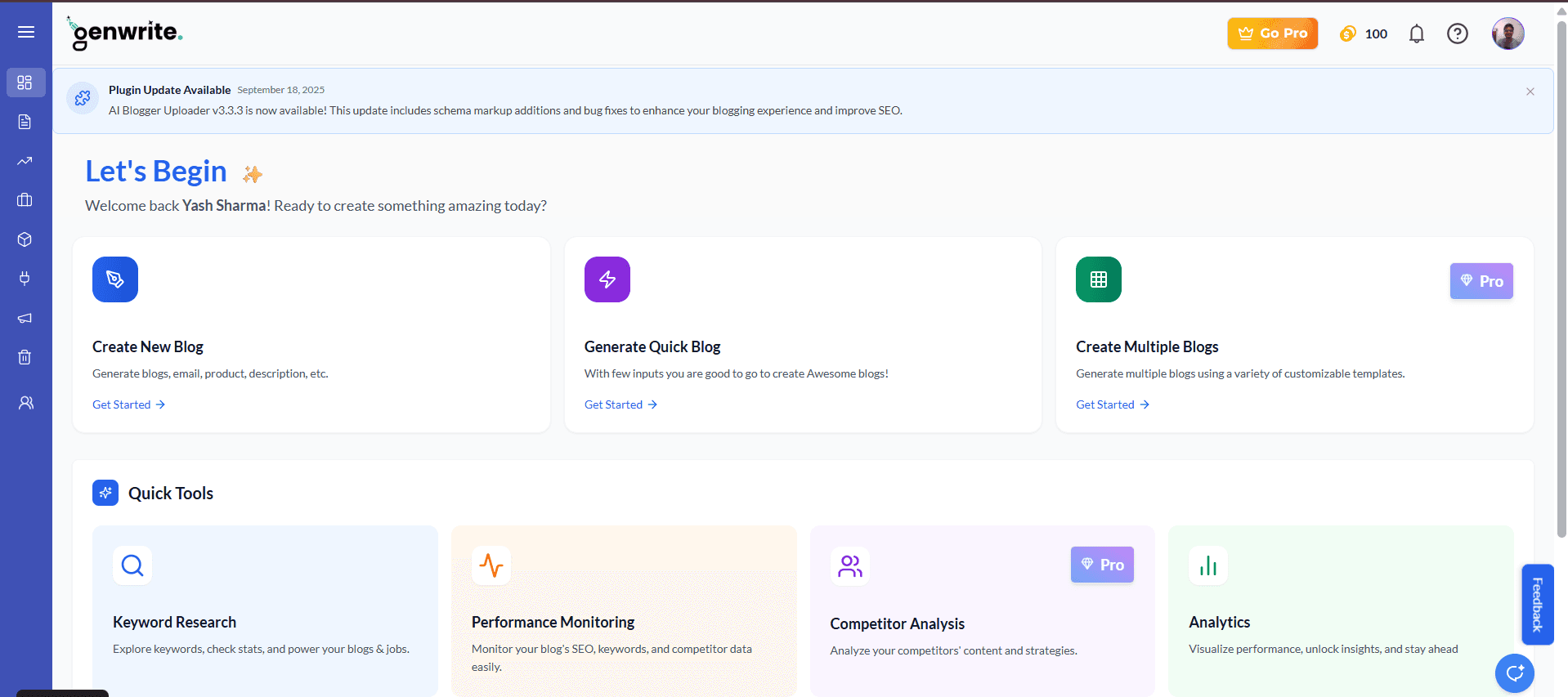
Task: Open the Keyword Research card title
Action: pos(174,623)
